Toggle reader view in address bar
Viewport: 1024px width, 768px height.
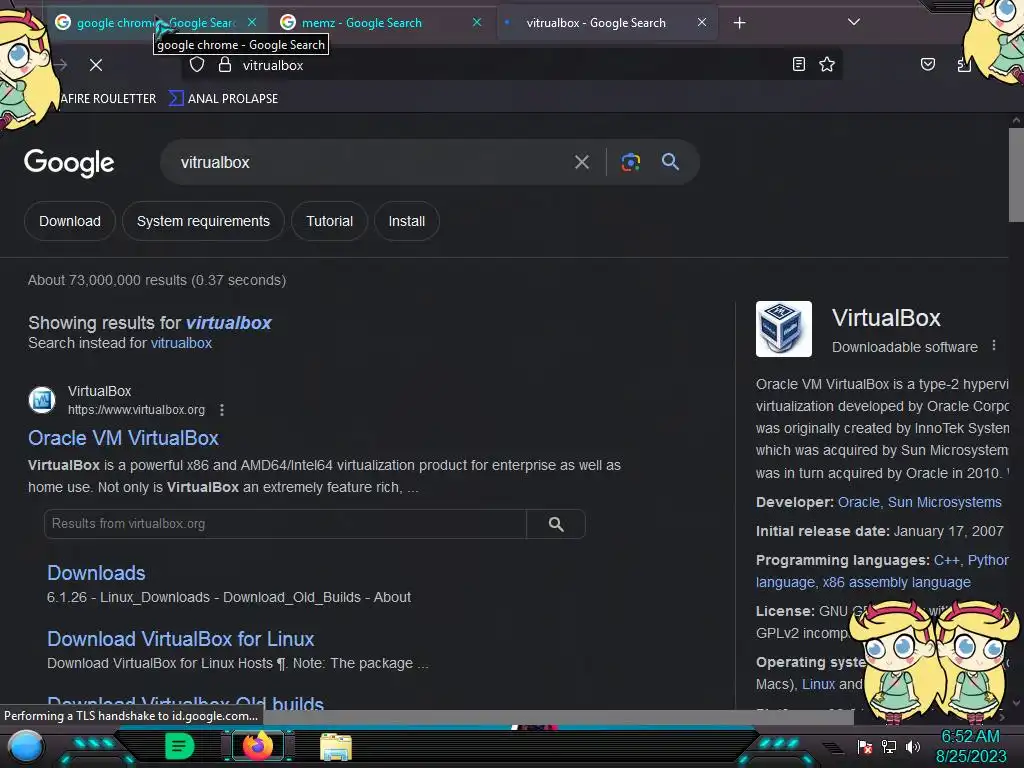pos(799,64)
